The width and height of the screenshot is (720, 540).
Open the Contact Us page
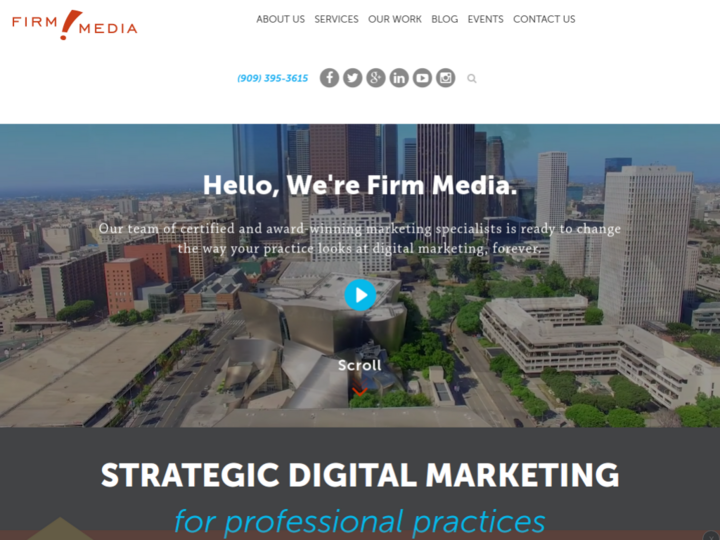(x=544, y=19)
